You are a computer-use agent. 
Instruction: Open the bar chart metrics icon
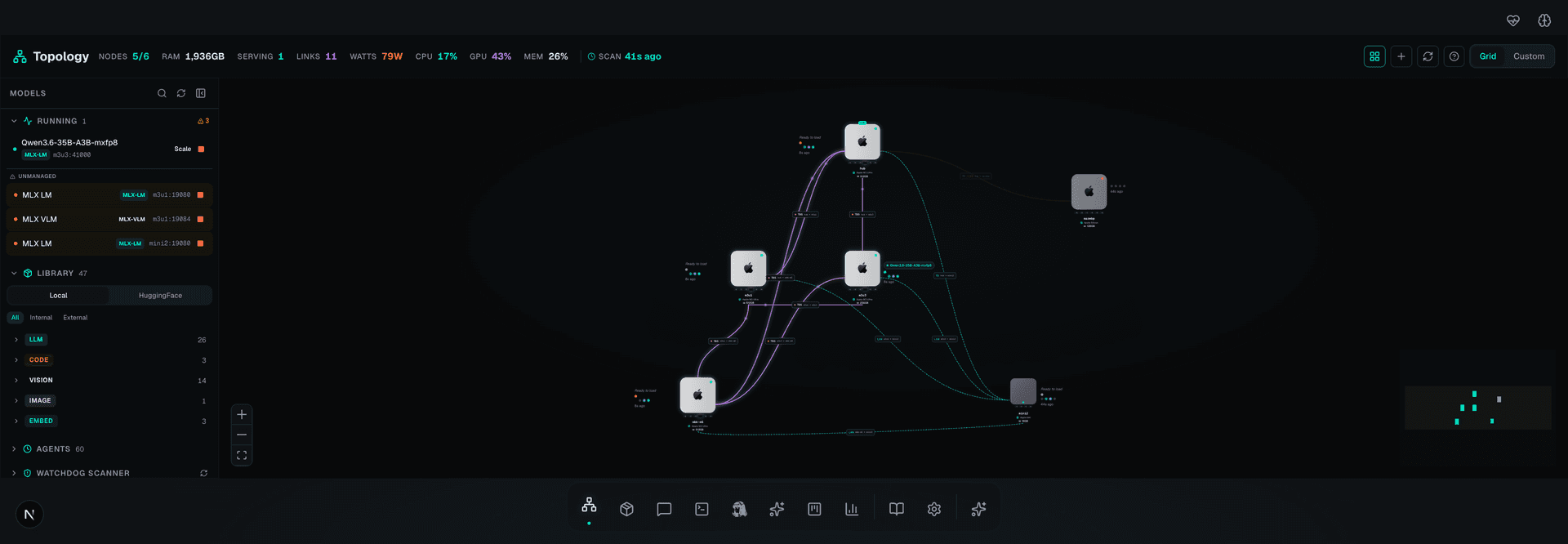[x=852, y=509]
